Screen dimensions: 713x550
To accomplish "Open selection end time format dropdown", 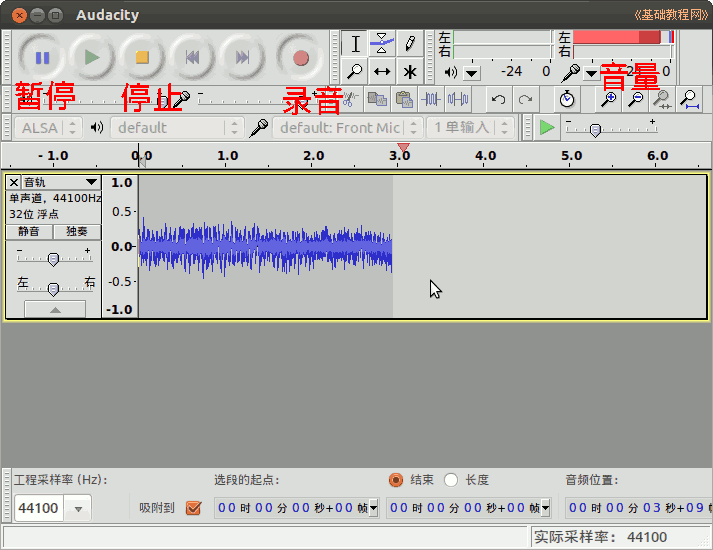I will 545,508.
